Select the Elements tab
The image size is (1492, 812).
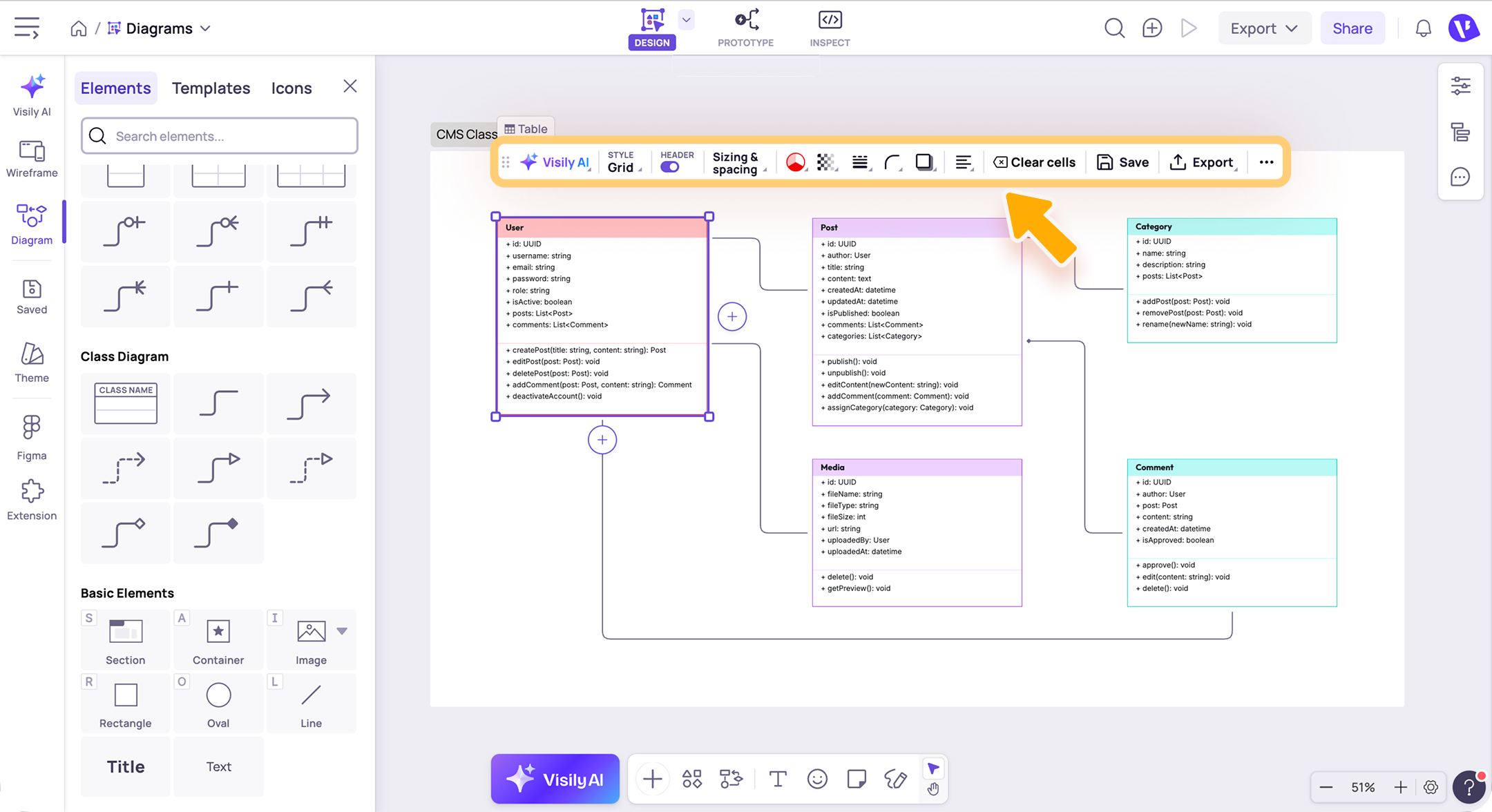tap(115, 88)
